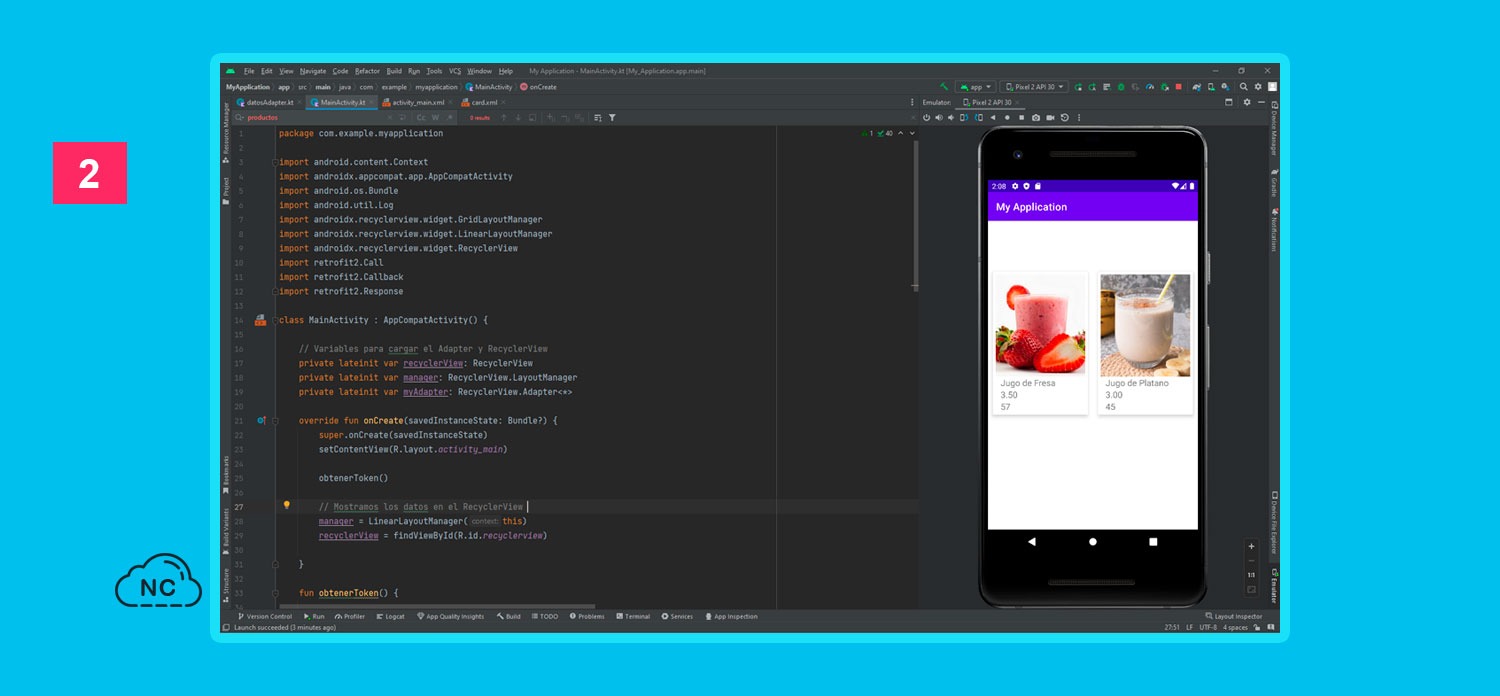Viewport: 1500px width, 696px height.
Task: Click the emulator Back triangle navigation button
Action: pyautogui.click(x=1032, y=541)
